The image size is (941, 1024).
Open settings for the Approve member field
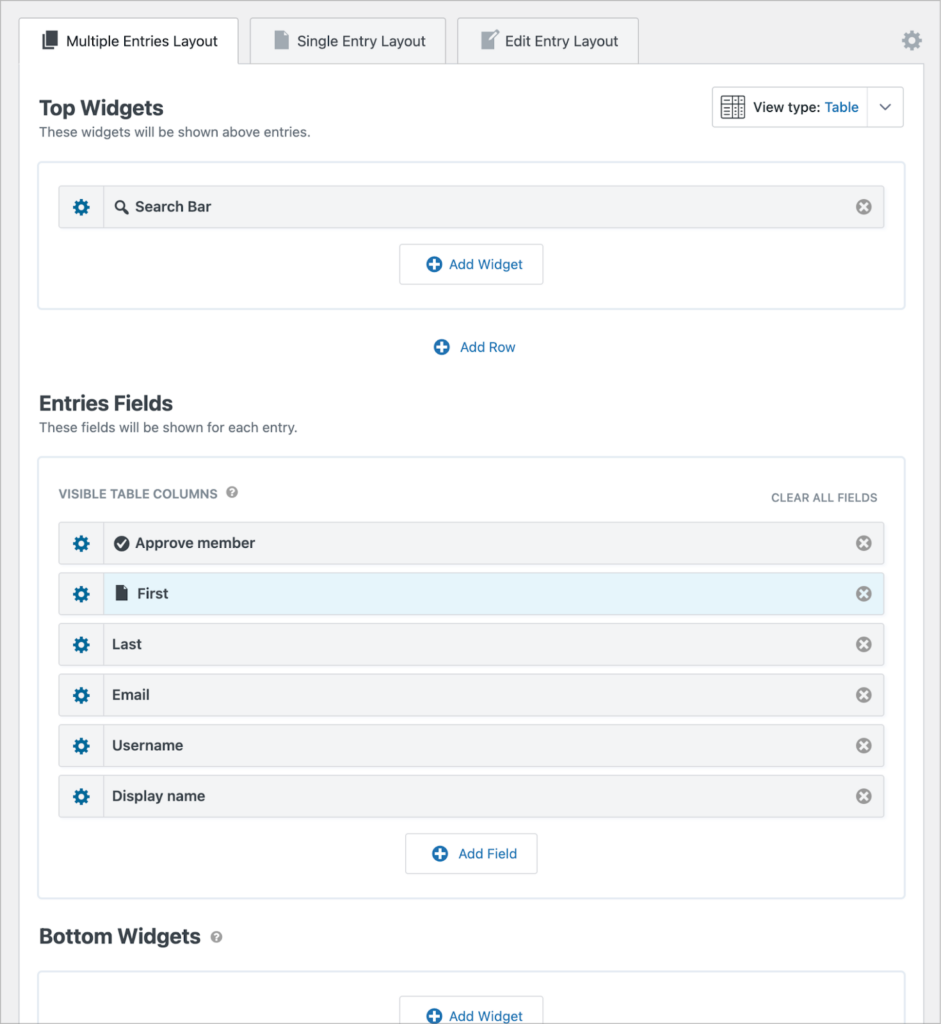click(81, 543)
